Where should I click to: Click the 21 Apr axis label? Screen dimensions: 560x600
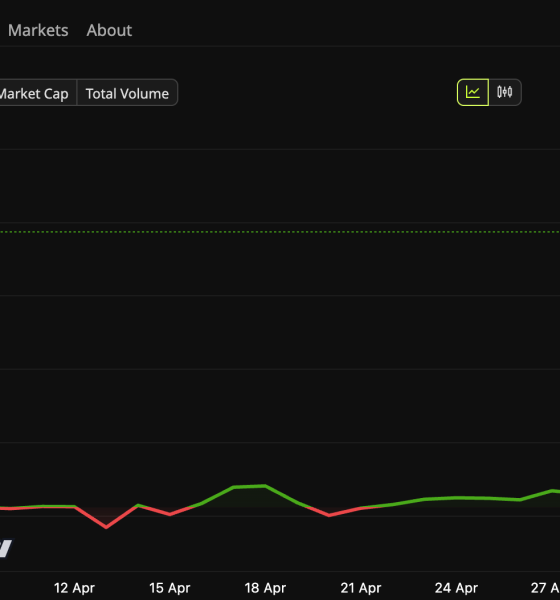(361, 588)
